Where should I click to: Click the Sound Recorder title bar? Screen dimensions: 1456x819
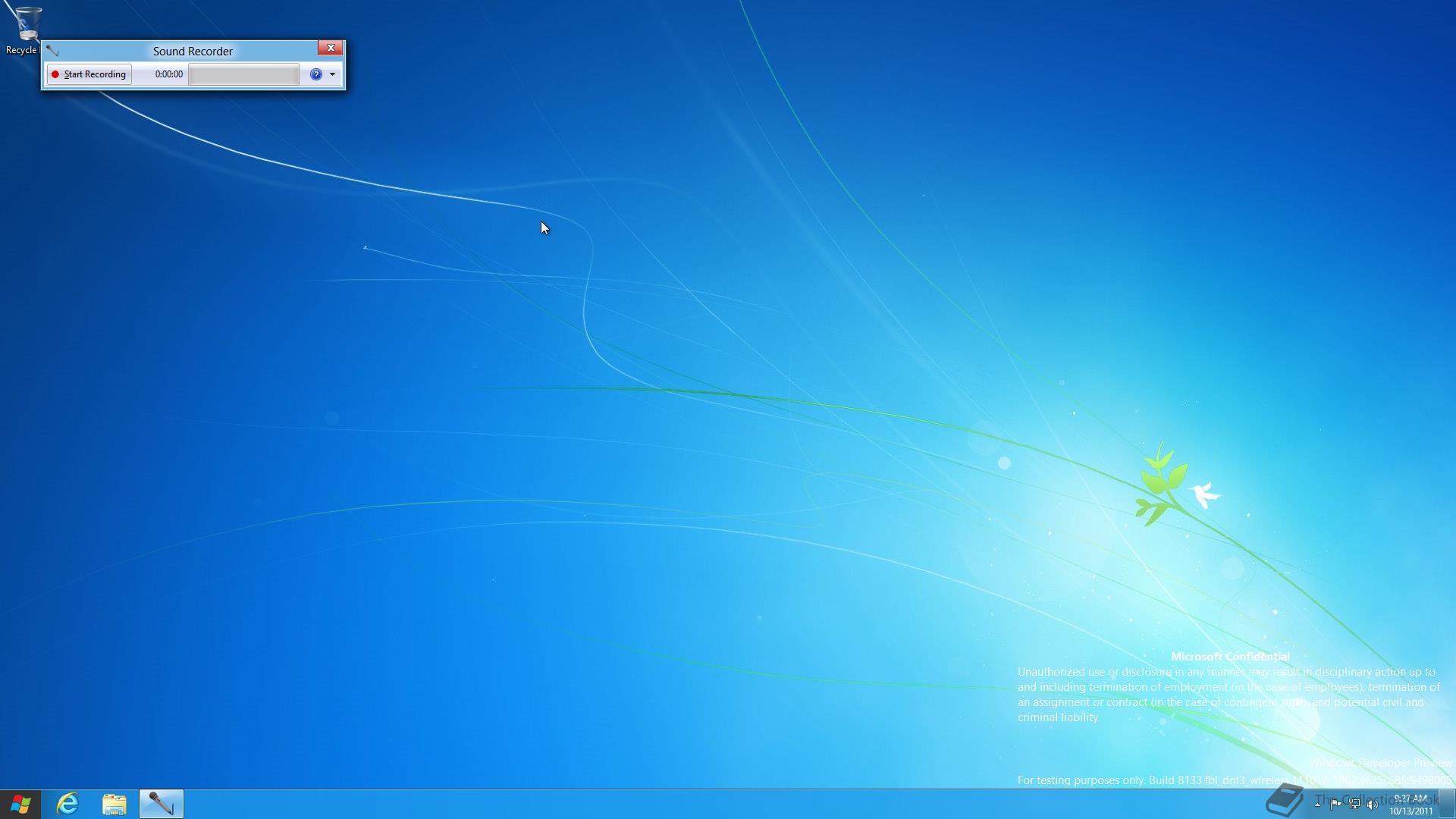pyautogui.click(x=193, y=51)
